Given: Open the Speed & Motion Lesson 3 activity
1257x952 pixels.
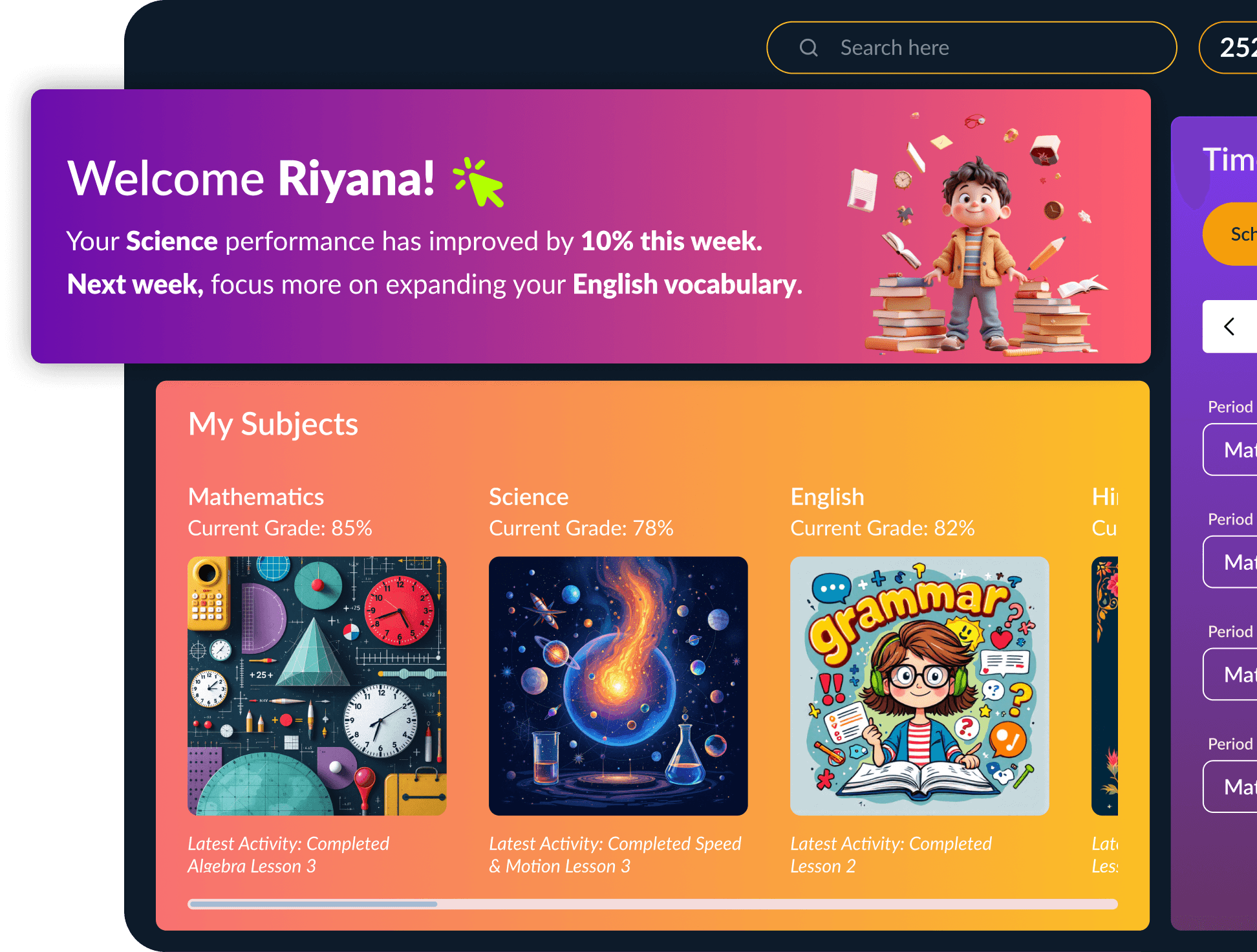Looking at the screenshot, I should [614, 854].
